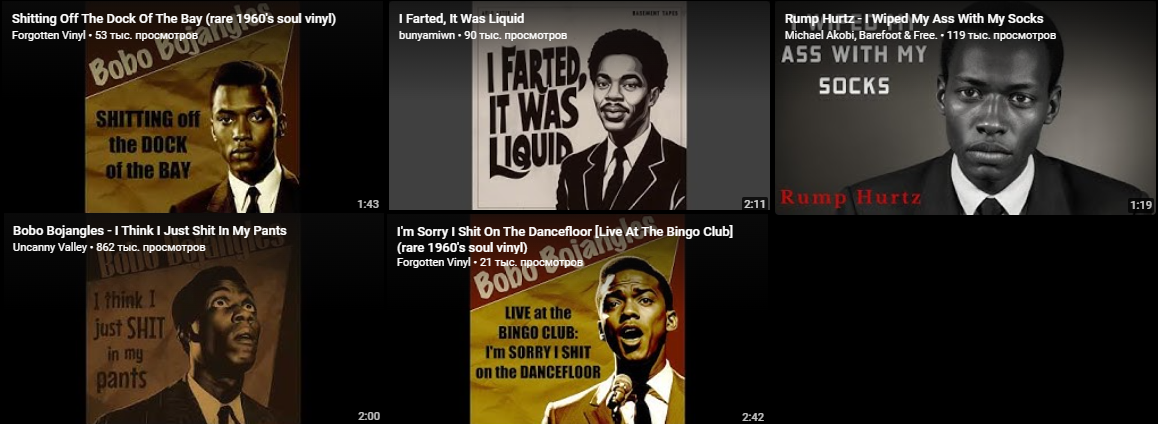Image resolution: width=1158 pixels, height=424 pixels.
Task: Open the 'Michael Akobi, Barefoot & Free.' channel
Action: 860,35
